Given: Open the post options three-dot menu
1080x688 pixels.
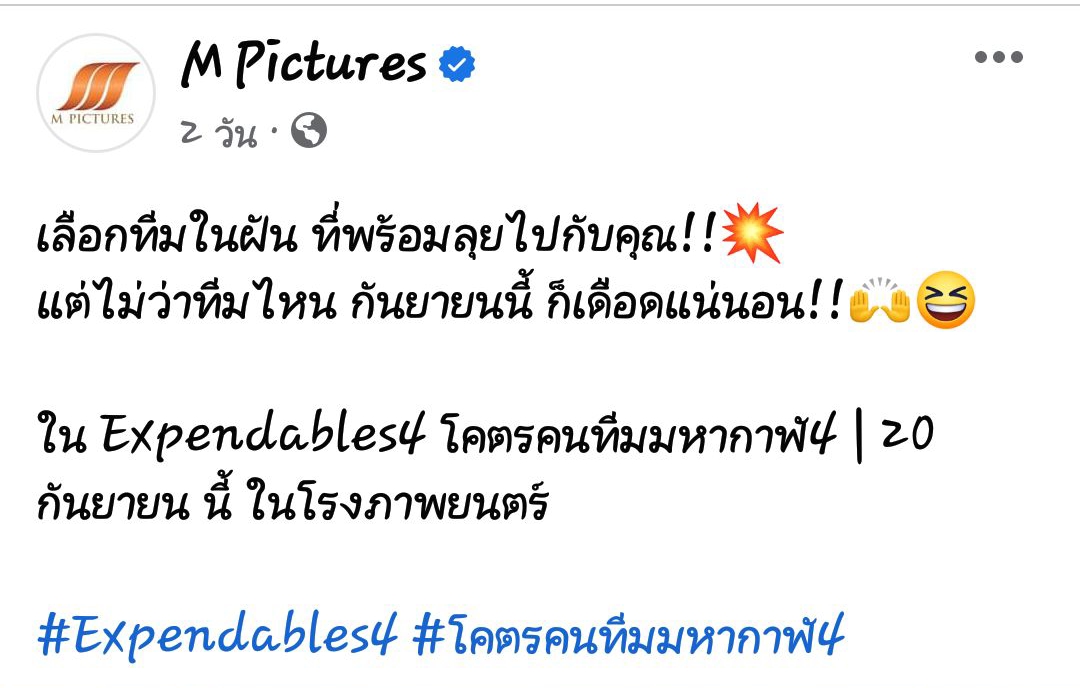Looking at the screenshot, I should tap(998, 57).
